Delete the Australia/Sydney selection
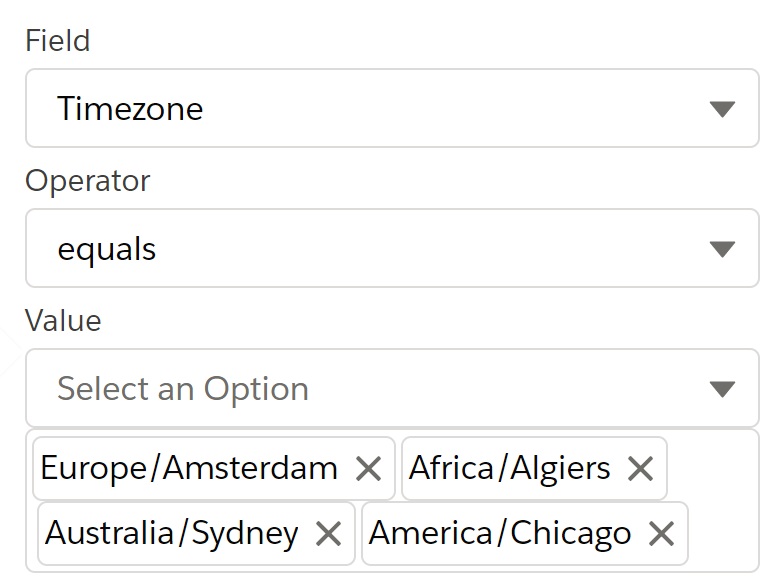This screenshot has height=586, width=773. (329, 534)
